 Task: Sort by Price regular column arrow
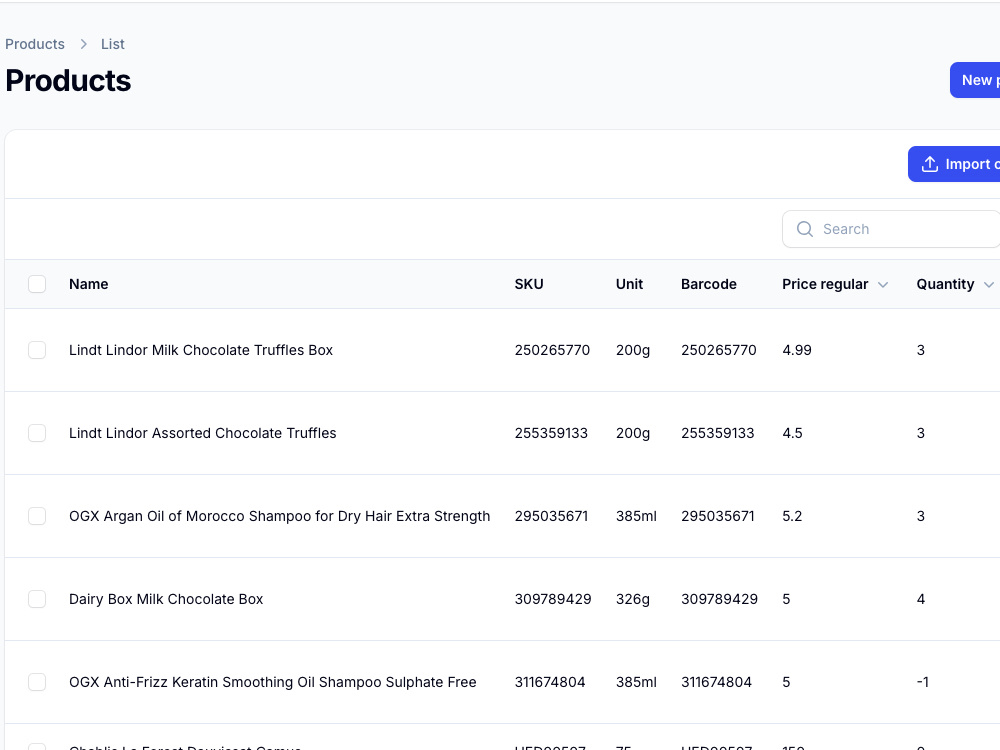tap(883, 284)
